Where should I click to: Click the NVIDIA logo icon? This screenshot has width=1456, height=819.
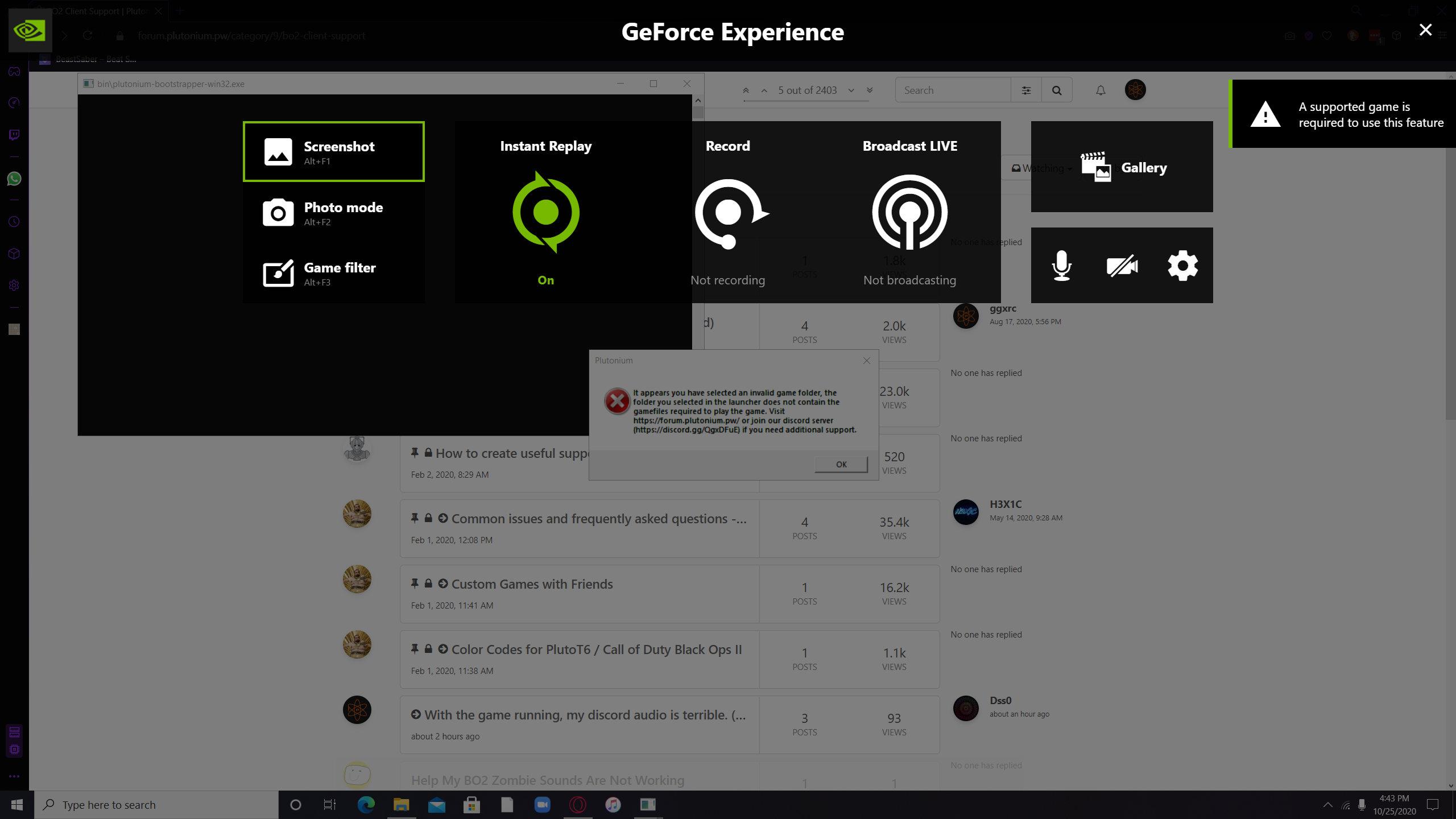tap(30, 31)
